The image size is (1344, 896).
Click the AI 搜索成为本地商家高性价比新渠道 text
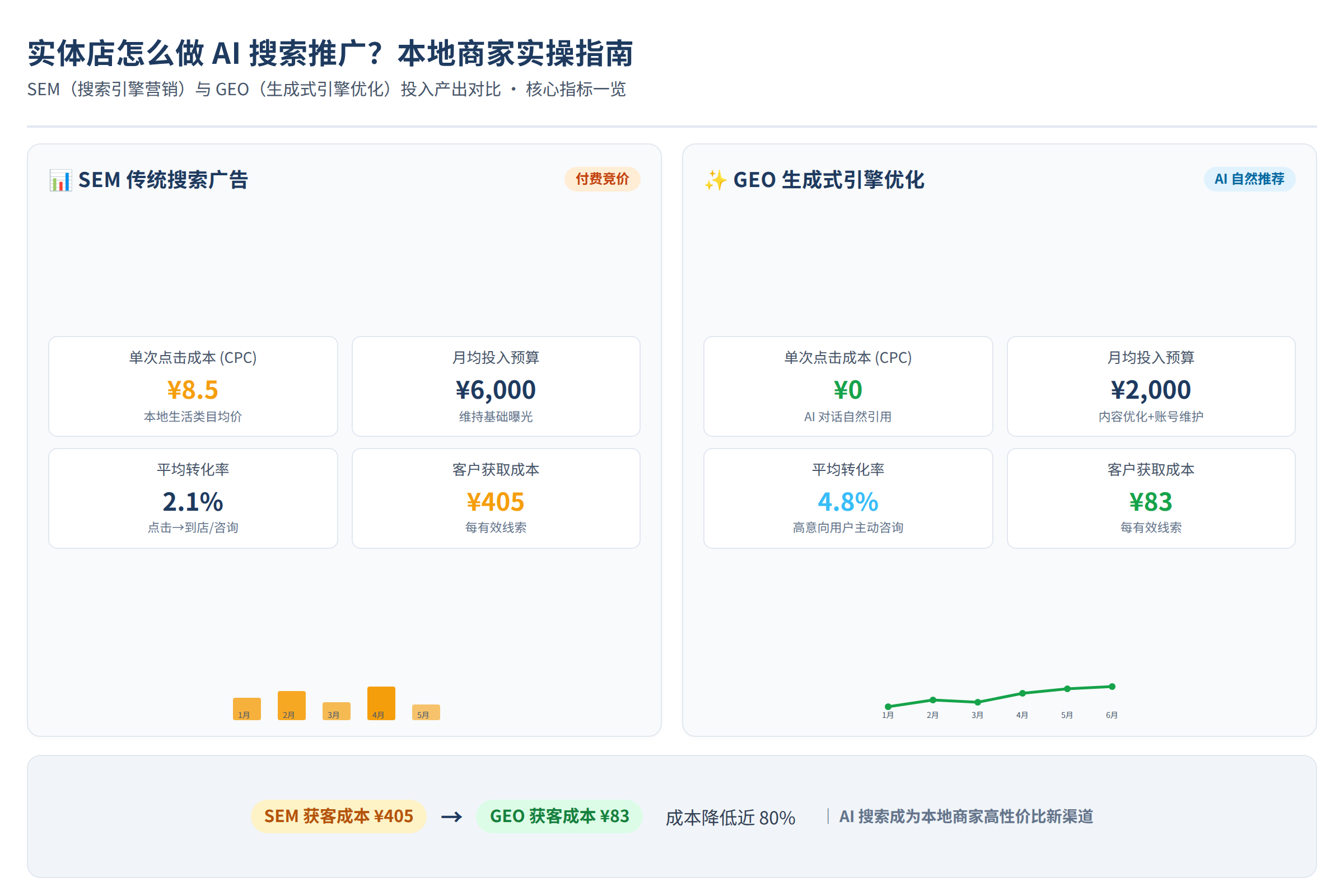point(965,816)
